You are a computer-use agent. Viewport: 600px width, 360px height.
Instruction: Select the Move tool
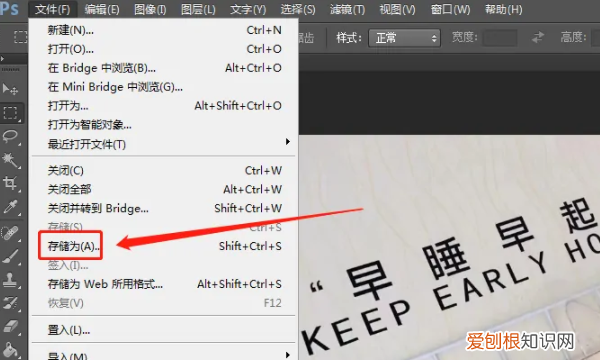pyautogui.click(x=10, y=90)
